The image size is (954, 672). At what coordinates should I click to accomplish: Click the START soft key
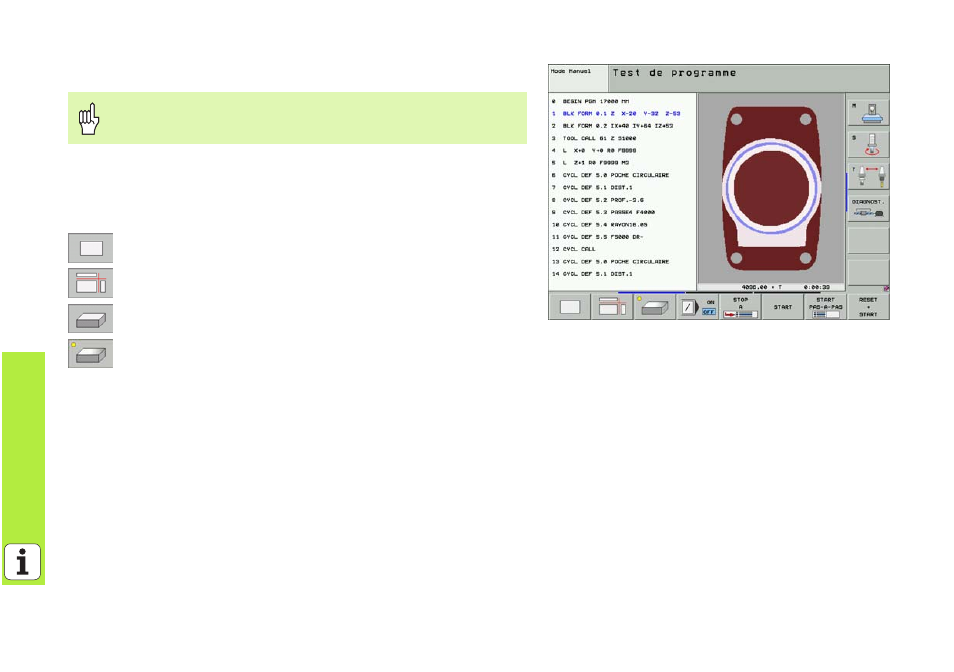click(x=783, y=307)
